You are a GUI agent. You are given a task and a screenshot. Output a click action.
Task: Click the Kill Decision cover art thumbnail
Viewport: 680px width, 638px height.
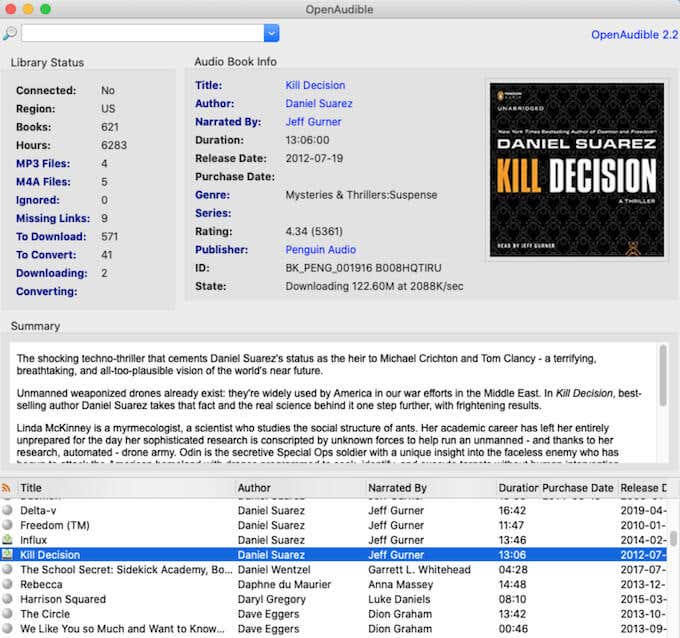tap(577, 170)
